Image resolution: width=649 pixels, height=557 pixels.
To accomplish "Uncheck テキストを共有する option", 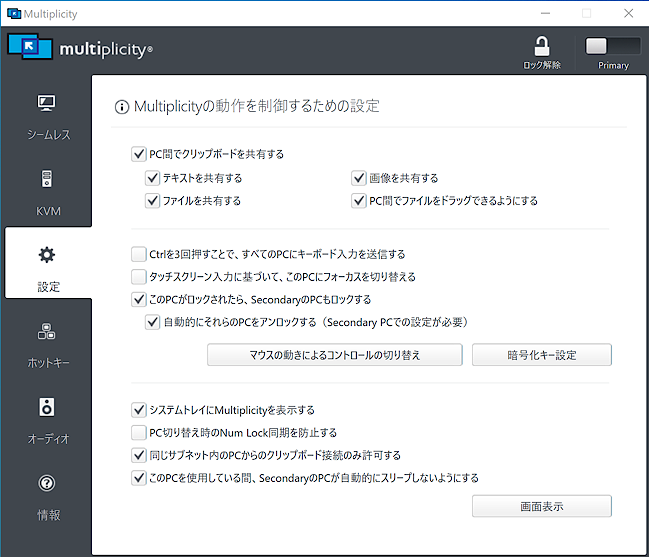I will click(152, 178).
